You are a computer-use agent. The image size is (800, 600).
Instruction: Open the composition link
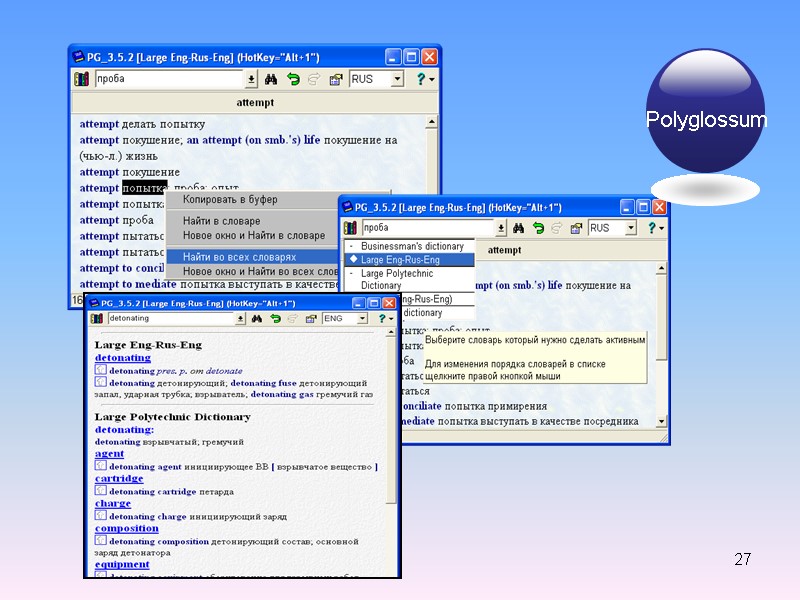127,529
